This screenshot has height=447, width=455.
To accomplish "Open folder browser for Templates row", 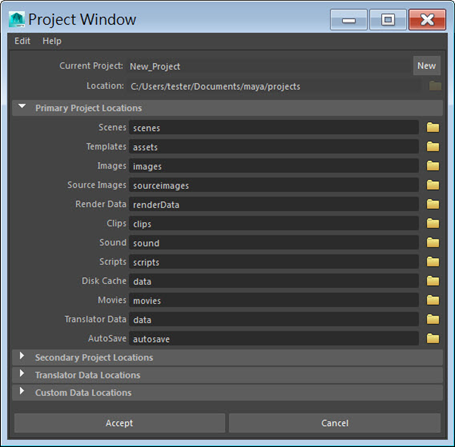I will 433,146.
